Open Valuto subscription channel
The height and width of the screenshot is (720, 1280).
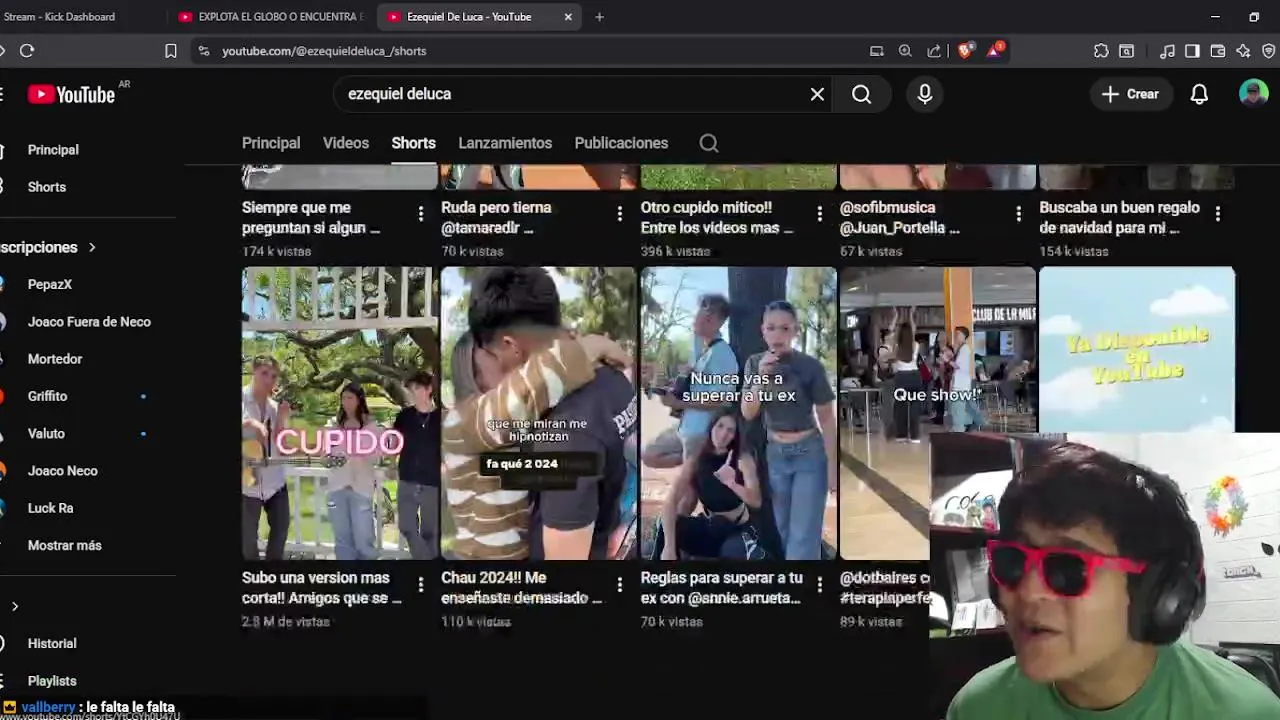point(46,434)
